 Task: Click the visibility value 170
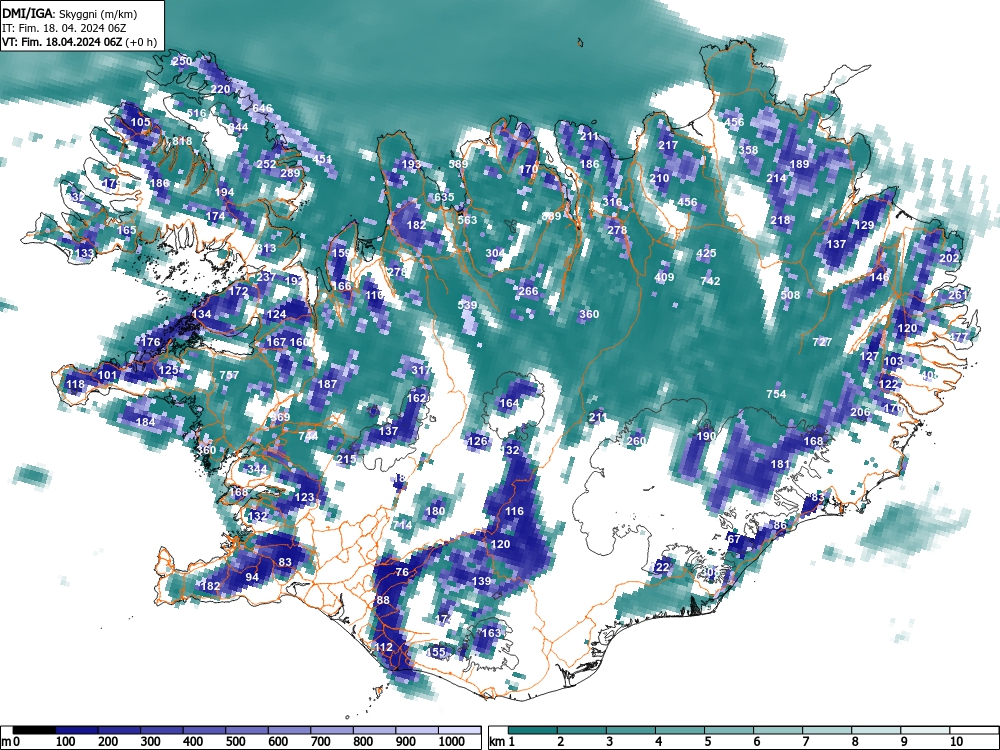[x=529, y=169]
